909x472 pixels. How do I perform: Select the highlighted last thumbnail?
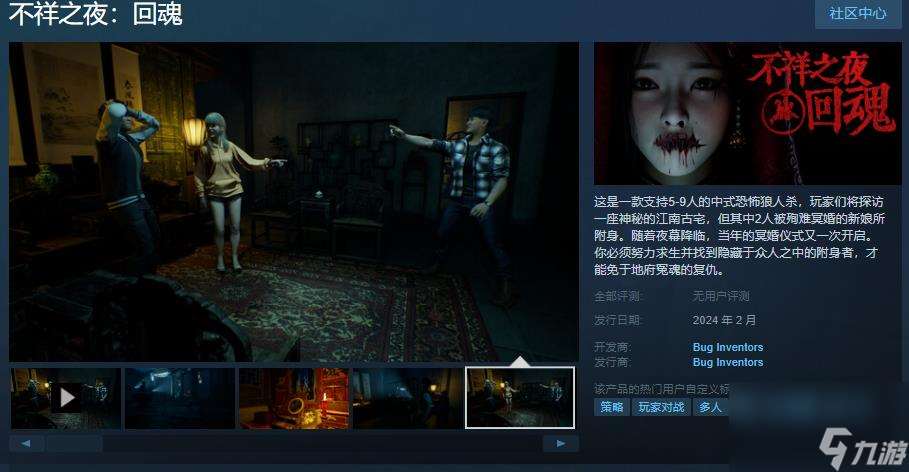point(520,398)
